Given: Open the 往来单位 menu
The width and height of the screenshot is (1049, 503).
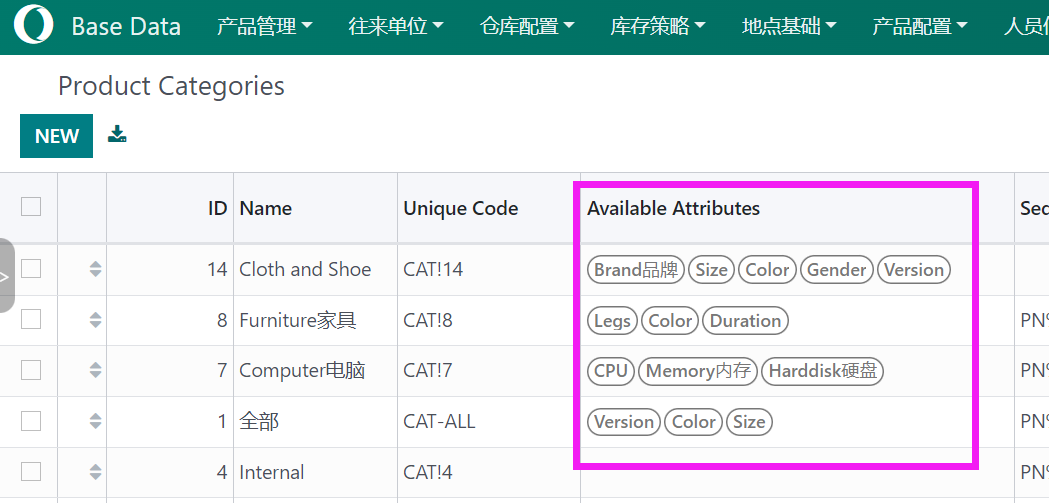Looking at the screenshot, I should [x=396, y=27].
